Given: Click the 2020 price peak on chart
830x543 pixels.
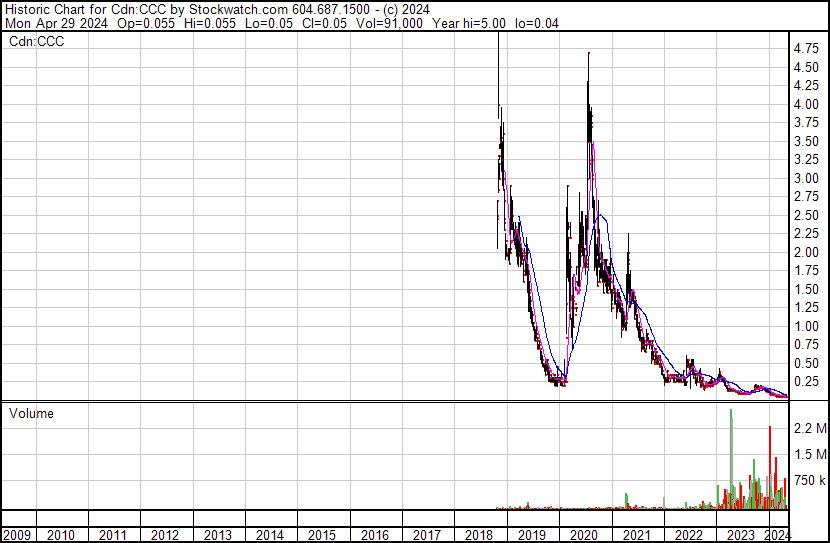Looking at the screenshot, I should tap(588, 55).
